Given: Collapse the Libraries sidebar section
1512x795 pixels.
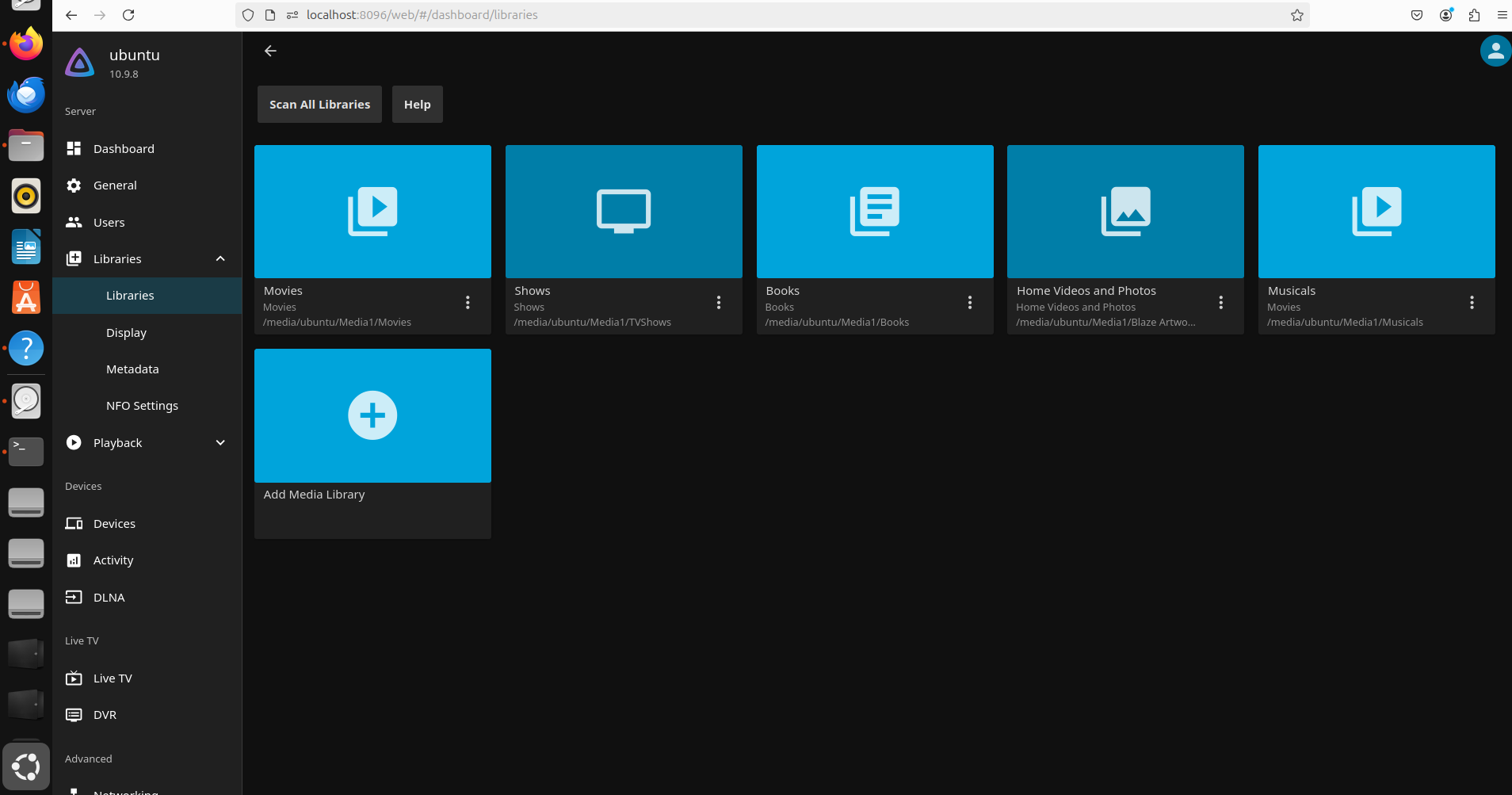Looking at the screenshot, I should coord(220,259).
